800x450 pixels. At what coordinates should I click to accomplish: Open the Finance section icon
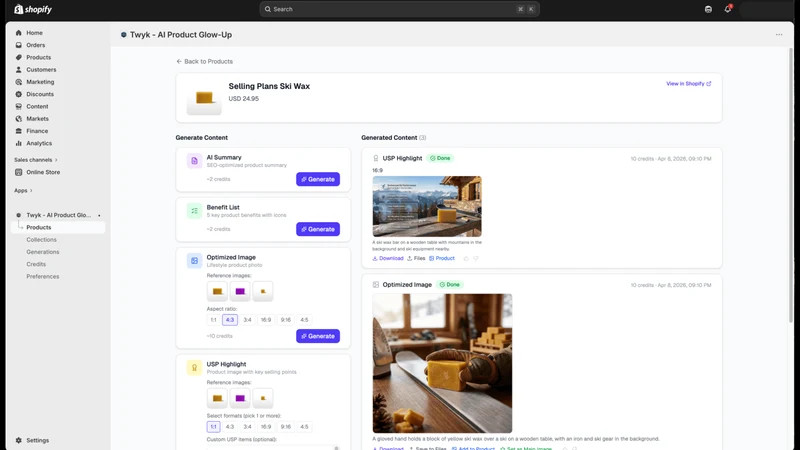18,131
